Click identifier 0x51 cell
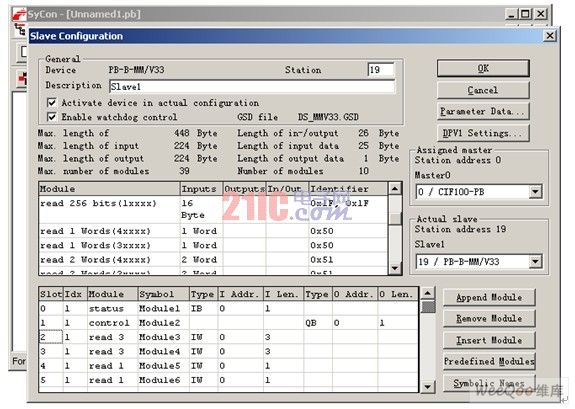The width and height of the screenshot is (575, 409). coord(348,259)
